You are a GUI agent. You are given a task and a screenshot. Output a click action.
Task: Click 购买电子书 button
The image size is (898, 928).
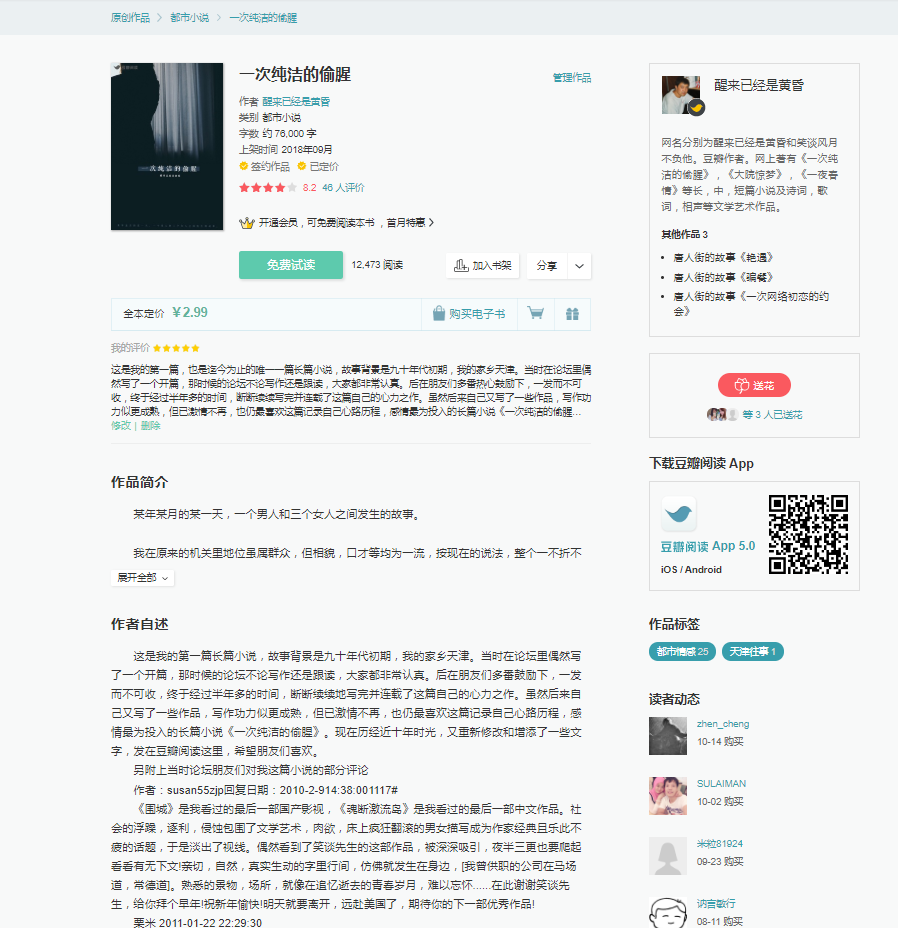pos(469,314)
